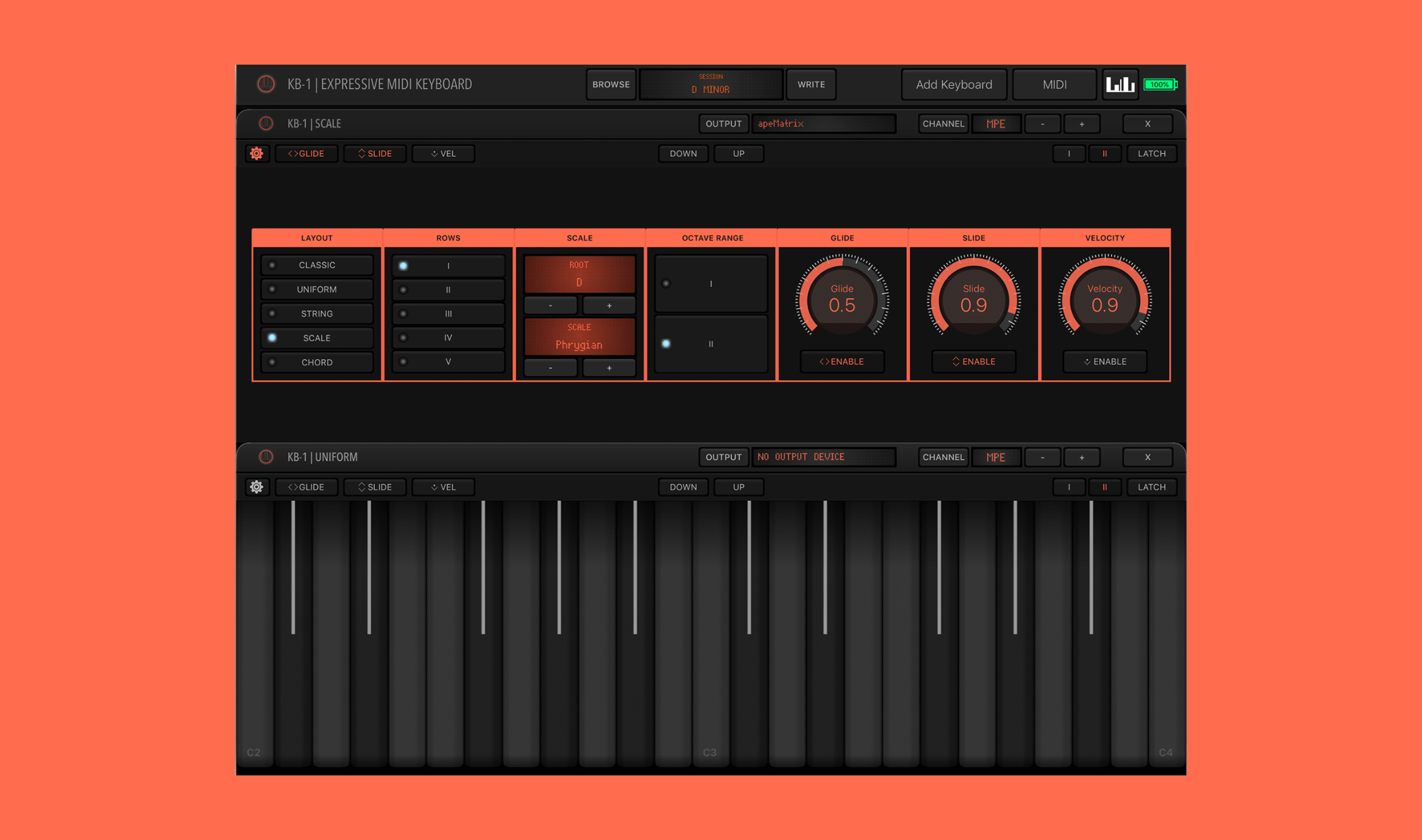Toggle VEL mode on the UNIFORM keyboard
The width and height of the screenshot is (1422, 840).
coord(443,487)
